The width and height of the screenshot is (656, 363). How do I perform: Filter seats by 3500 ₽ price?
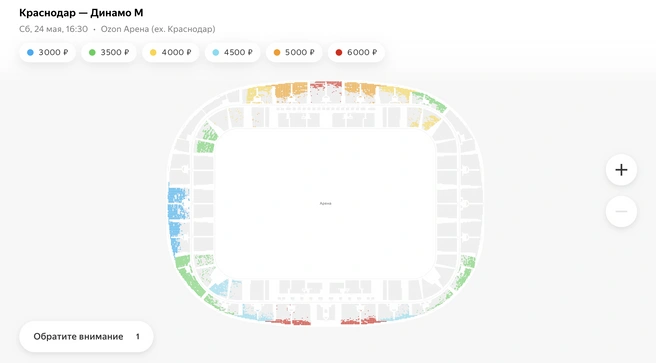coord(109,52)
